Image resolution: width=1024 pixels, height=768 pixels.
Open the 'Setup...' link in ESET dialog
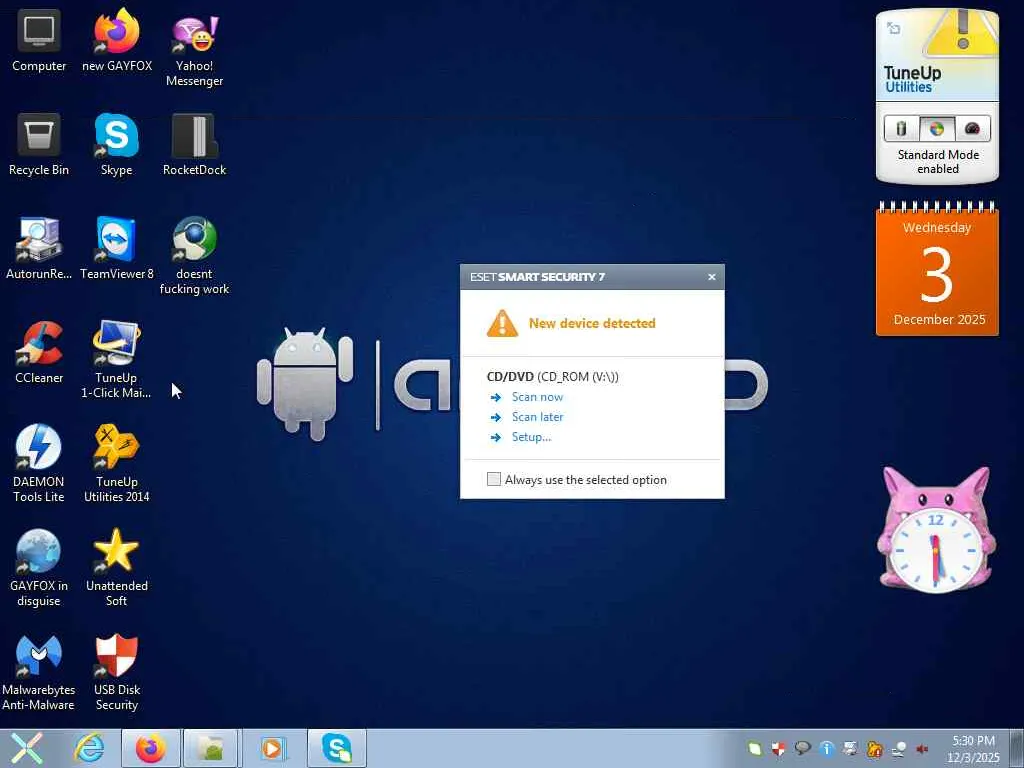click(531, 437)
